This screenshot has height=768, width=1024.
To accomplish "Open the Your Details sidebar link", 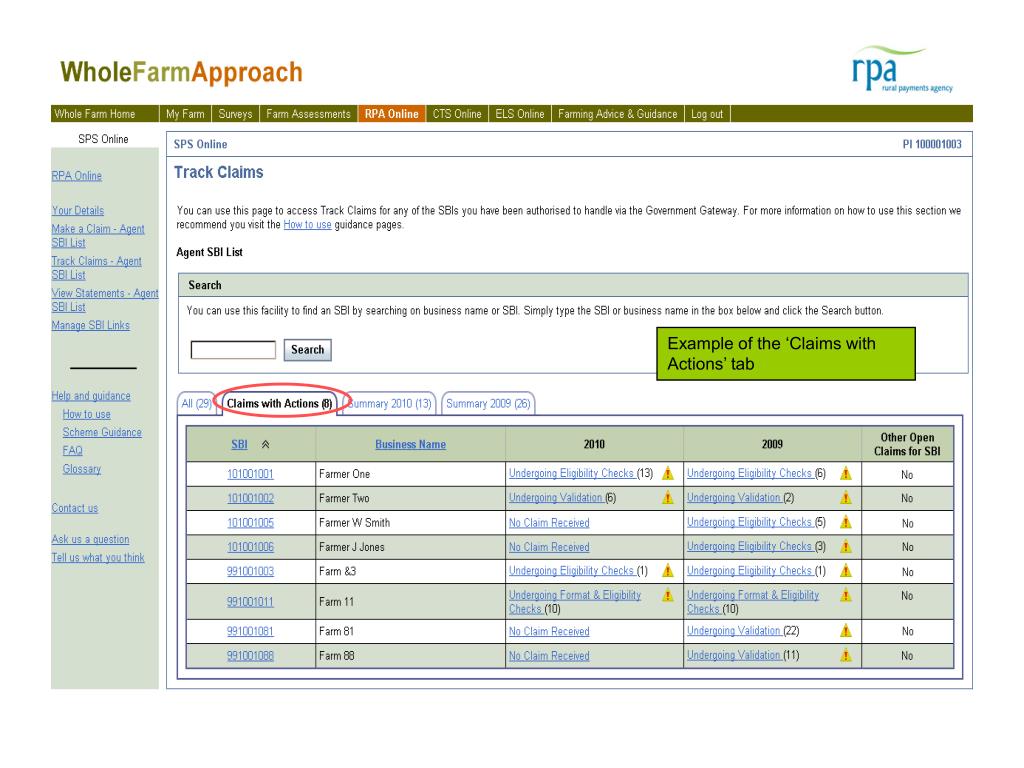I will [x=78, y=210].
